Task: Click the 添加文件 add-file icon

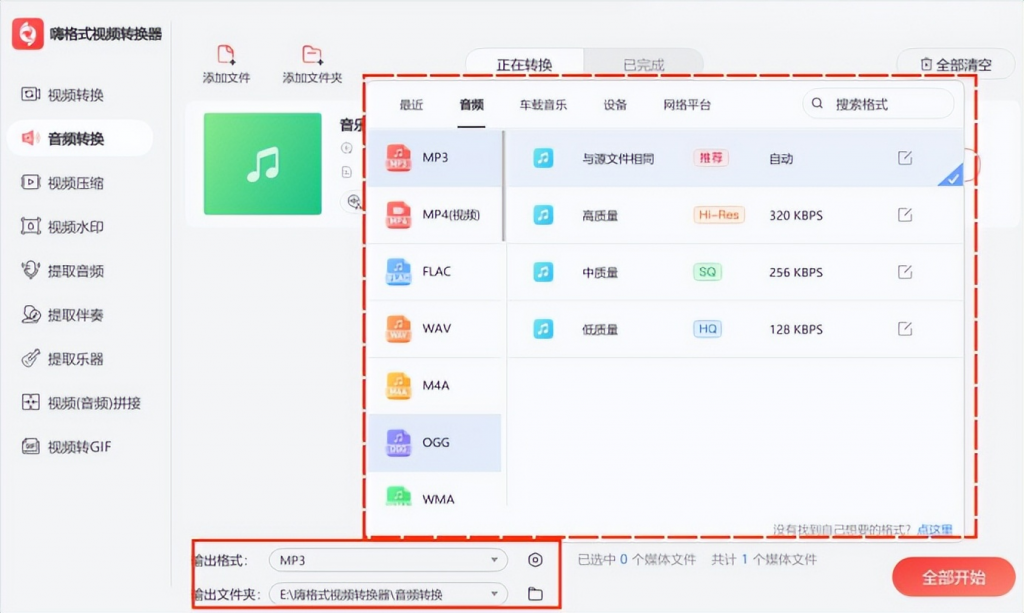Action: (x=225, y=55)
